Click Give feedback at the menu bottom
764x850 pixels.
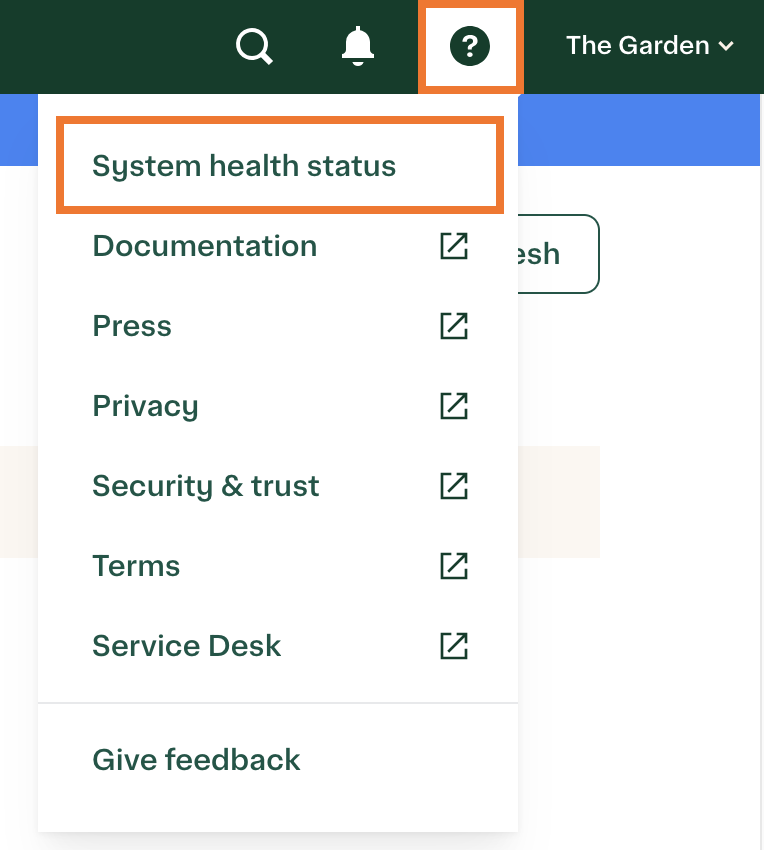pyautogui.click(x=196, y=760)
